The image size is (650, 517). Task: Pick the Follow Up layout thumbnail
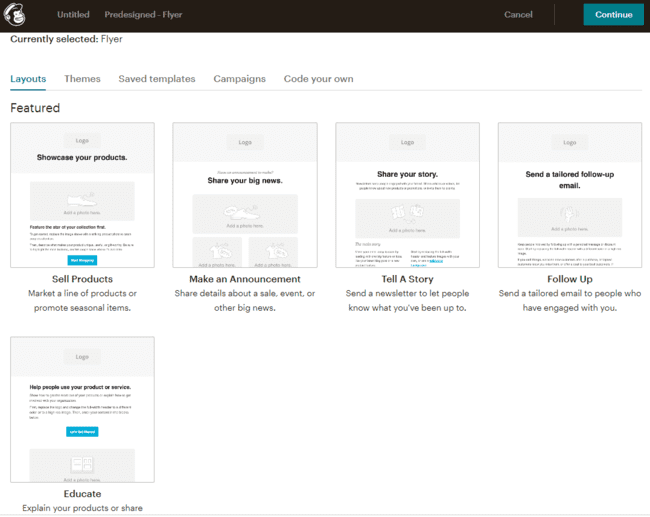click(x=570, y=195)
